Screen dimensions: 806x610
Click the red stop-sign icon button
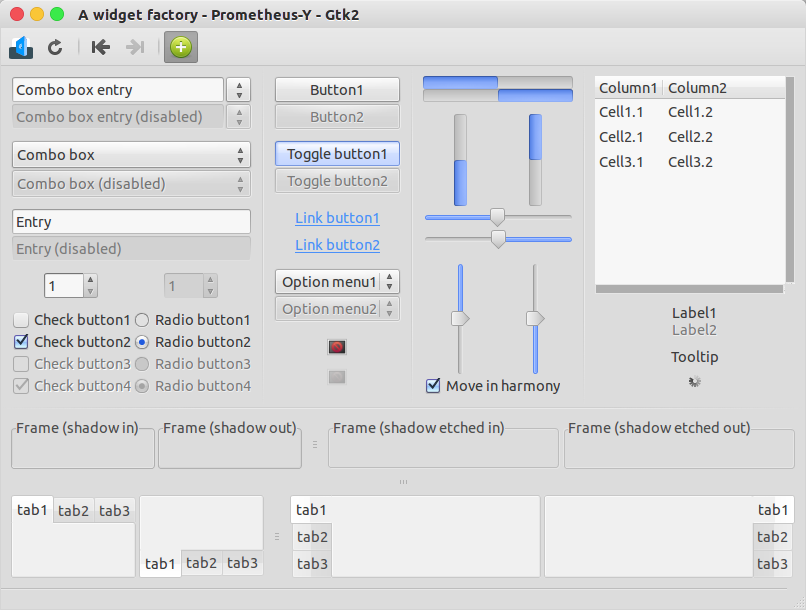(337, 347)
